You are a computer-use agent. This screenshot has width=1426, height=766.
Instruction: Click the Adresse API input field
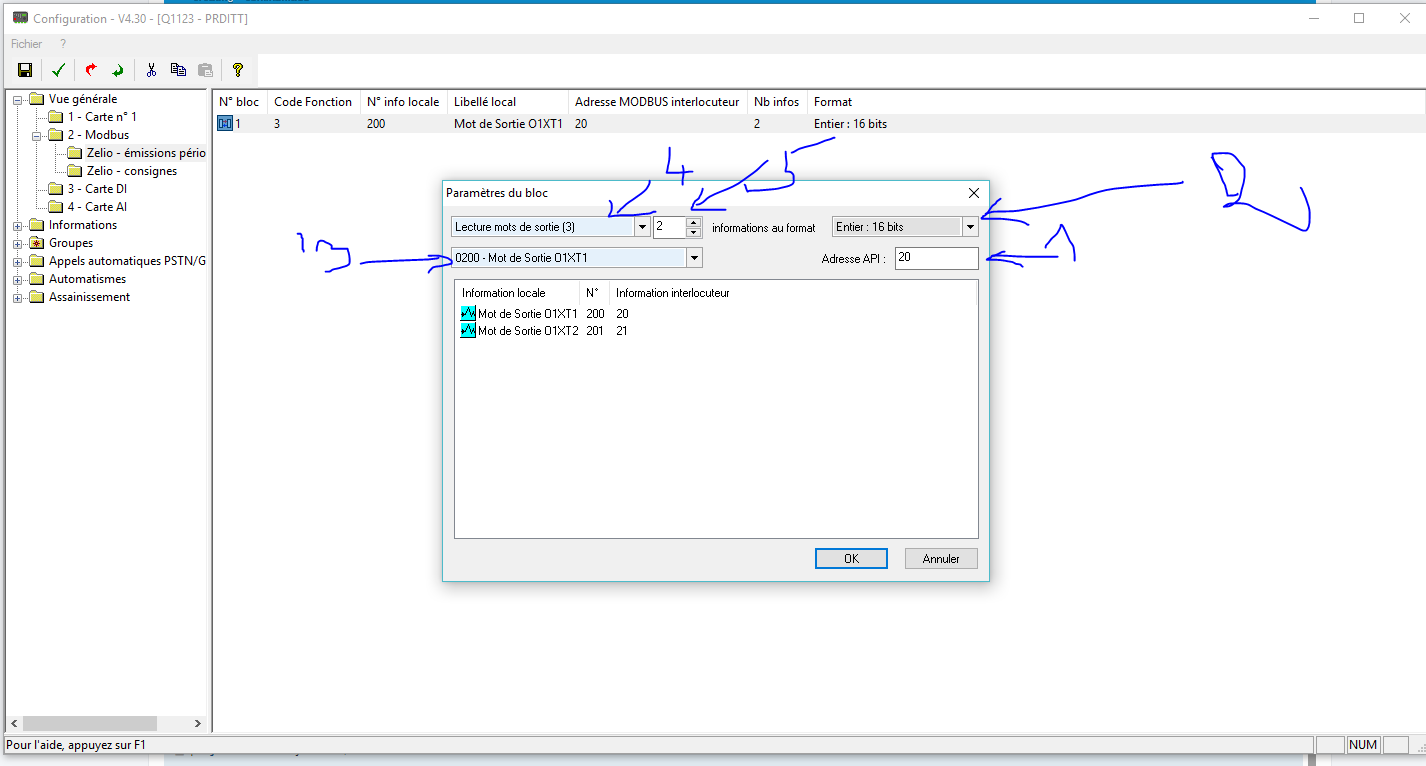point(936,258)
